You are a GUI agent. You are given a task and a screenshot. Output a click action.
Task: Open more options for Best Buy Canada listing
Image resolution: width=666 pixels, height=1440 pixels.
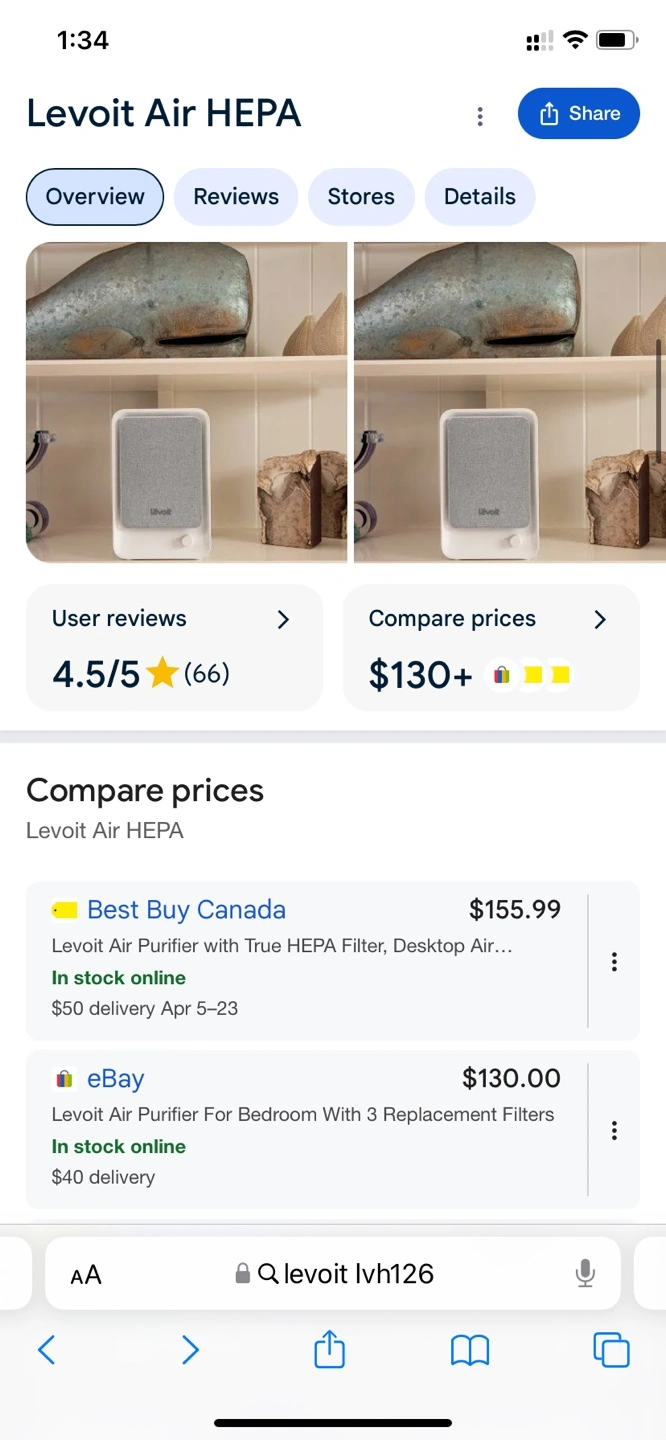coord(614,962)
